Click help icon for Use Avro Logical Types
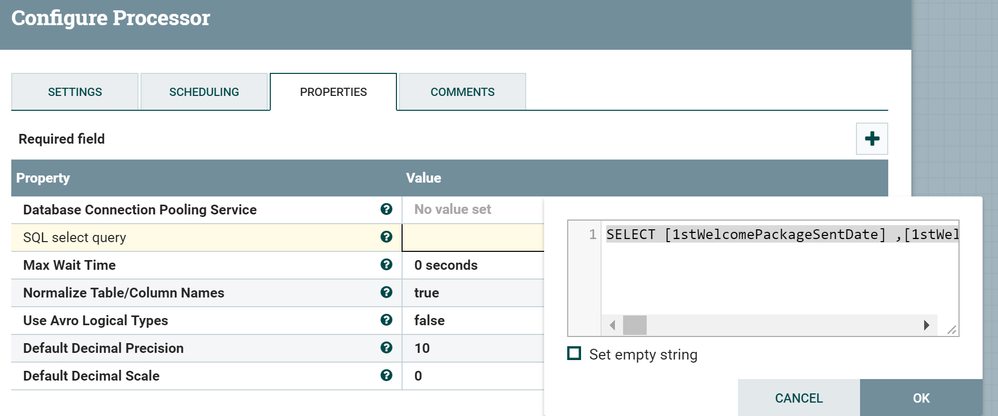998x416 pixels. (x=386, y=321)
